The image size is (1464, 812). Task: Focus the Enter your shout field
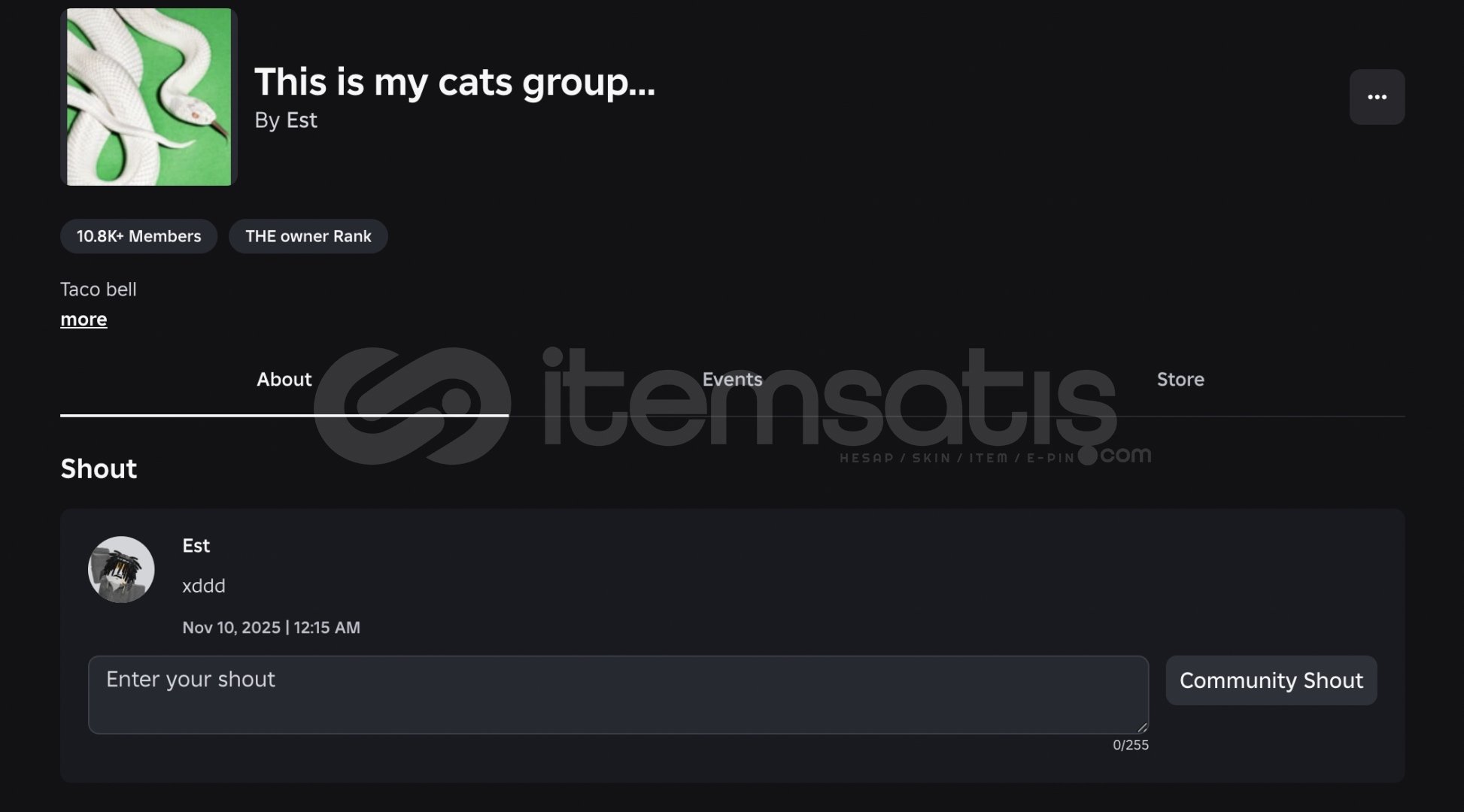pos(618,695)
